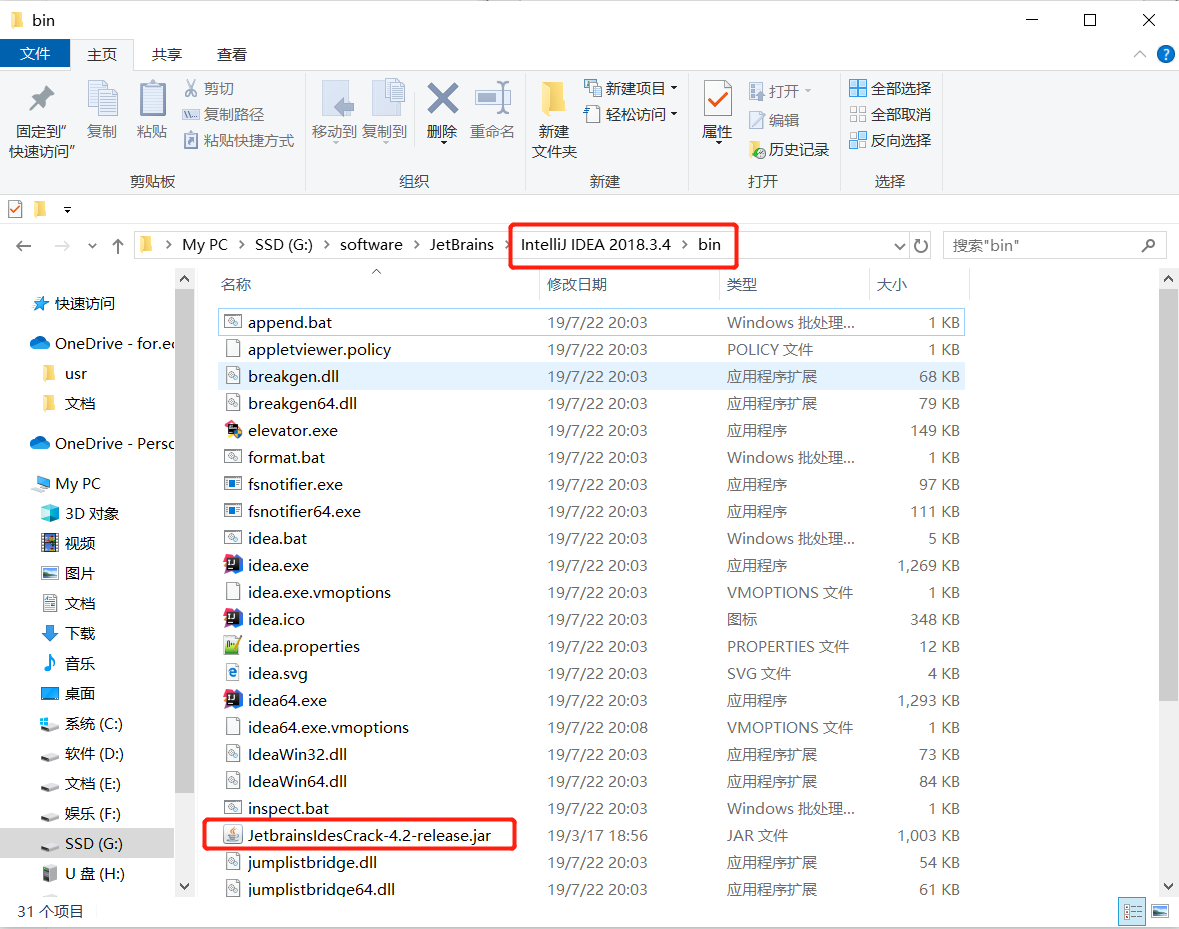1179x929 pixels.
Task: Select U 盘 (H:) drive in sidebar
Action: [83, 874]
